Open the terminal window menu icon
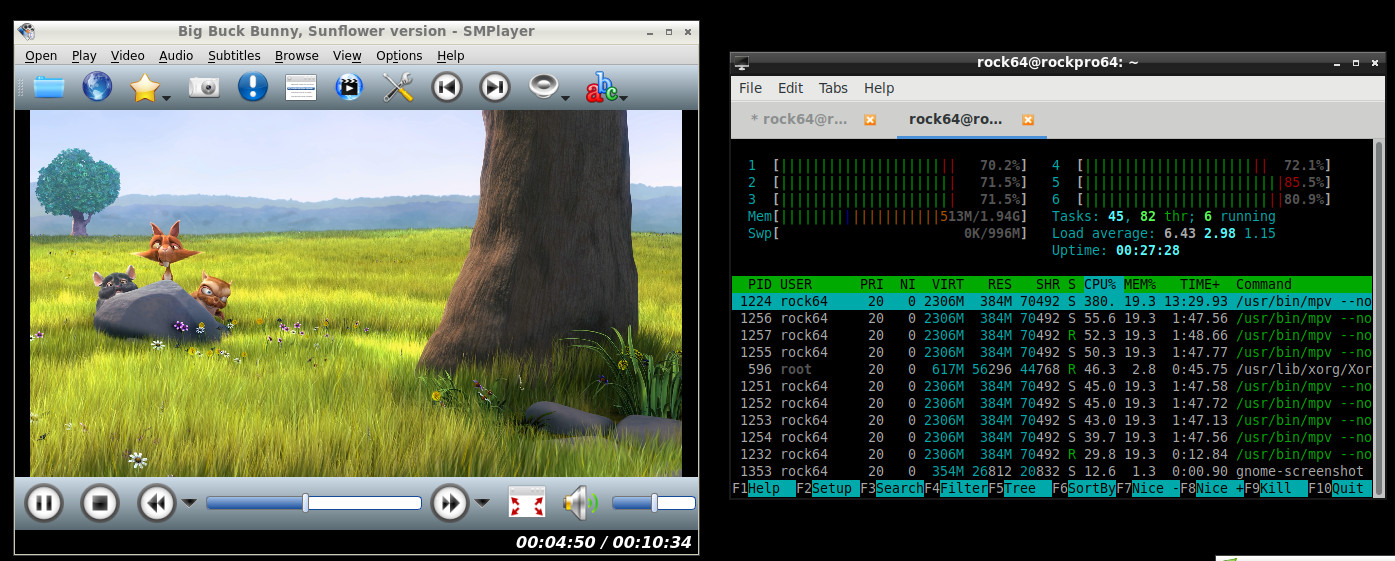Screen dimensions: 1395x561 [x=742, y=62]
